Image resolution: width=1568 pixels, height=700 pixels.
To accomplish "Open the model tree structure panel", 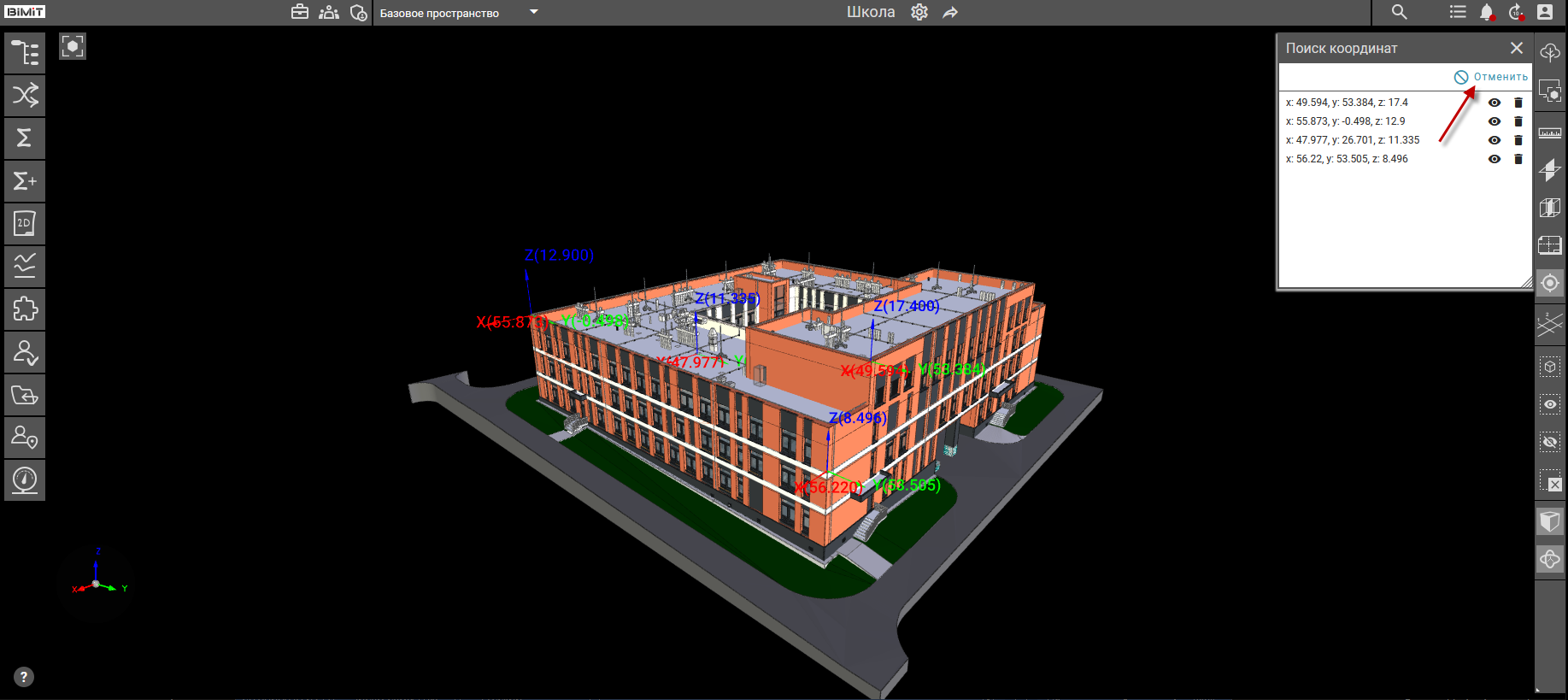I will pyautogui.click(x=25, y=53).
